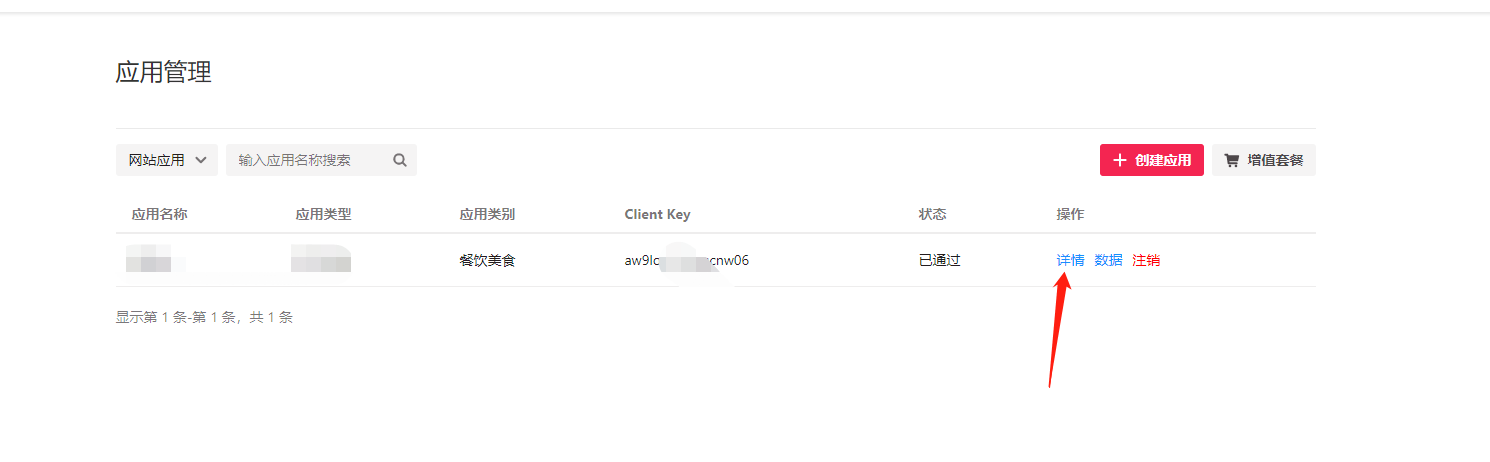Click the Client Key value starting with aw9

pyautogui.click(x=686, y=261)
